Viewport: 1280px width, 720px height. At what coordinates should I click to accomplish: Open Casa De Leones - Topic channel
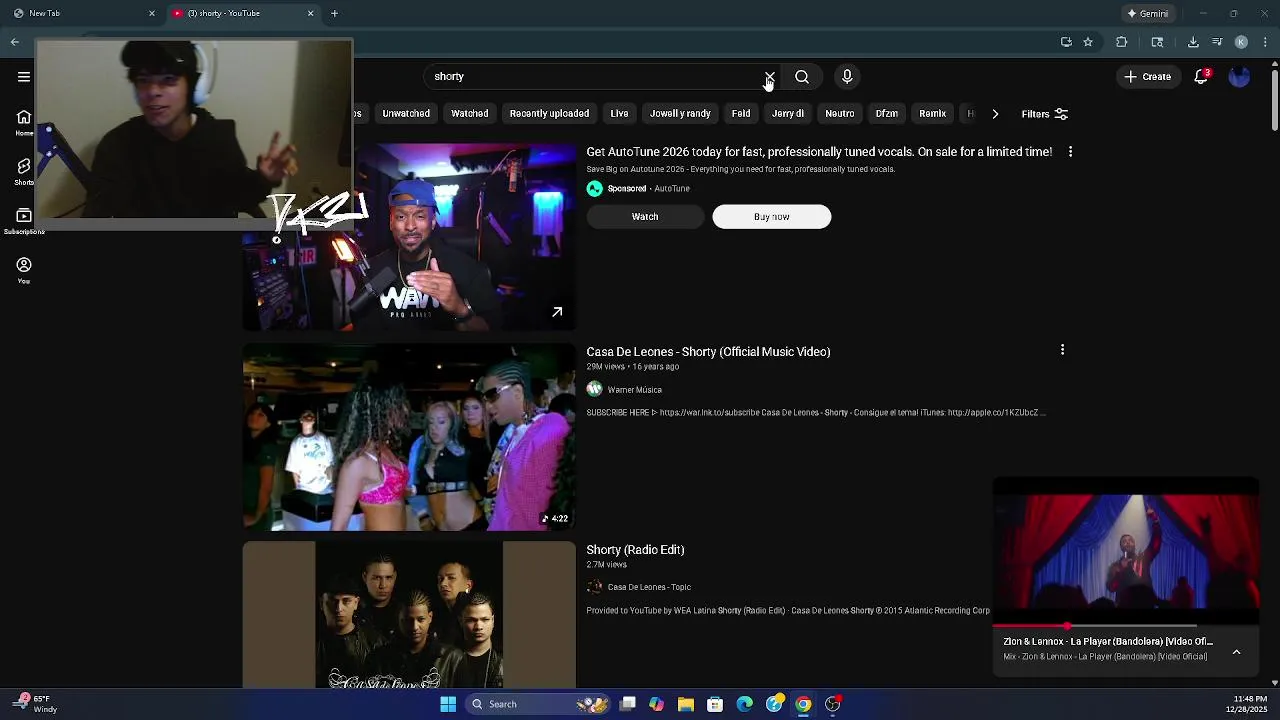(x=649, y=587)
